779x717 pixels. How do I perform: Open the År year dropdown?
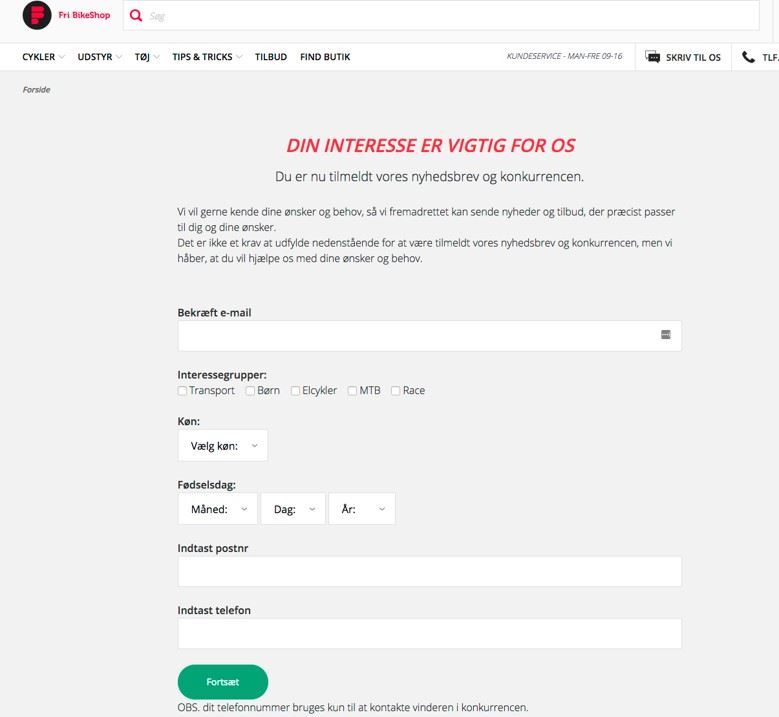pos(362,509)
